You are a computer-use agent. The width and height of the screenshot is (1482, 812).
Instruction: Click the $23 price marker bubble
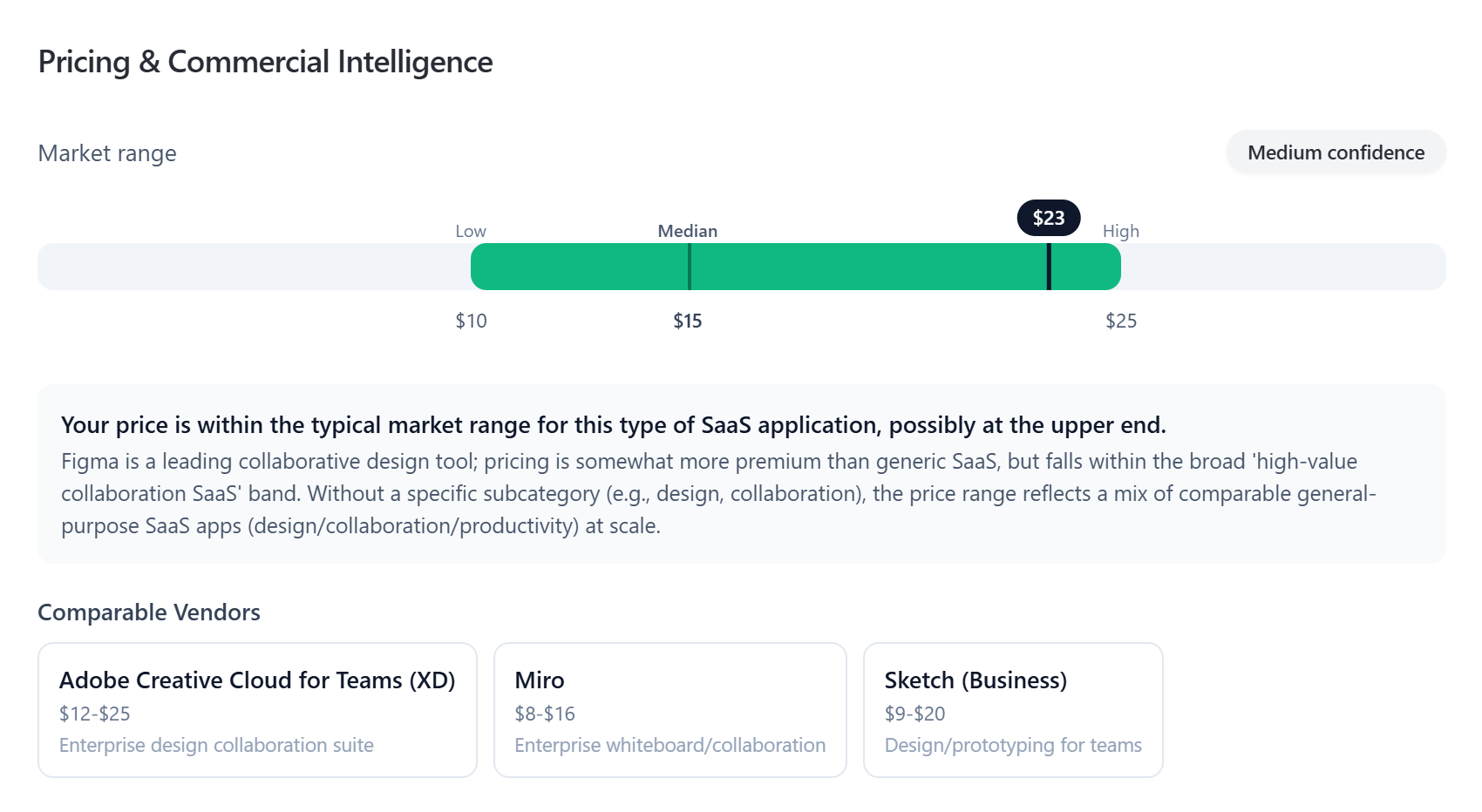point(1049,218)
